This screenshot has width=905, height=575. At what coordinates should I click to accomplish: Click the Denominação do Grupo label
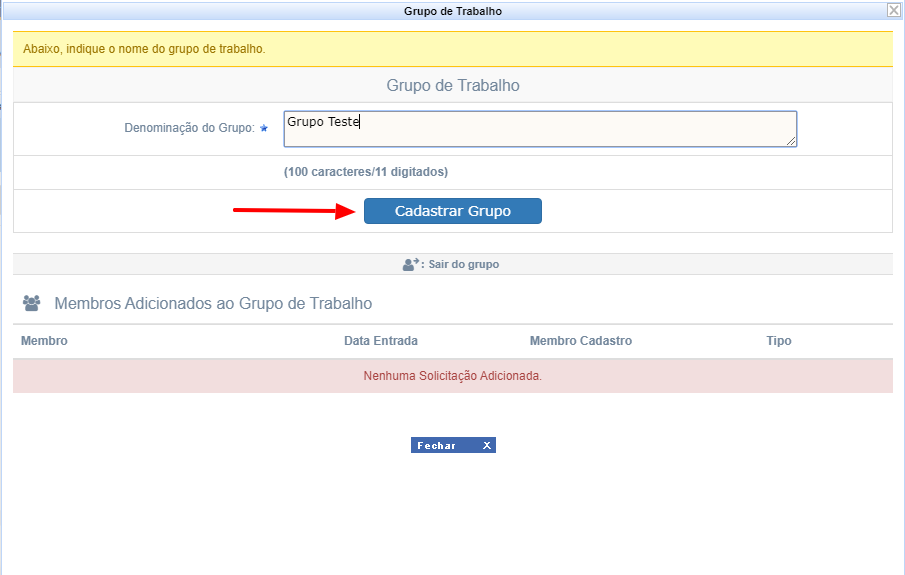[x=189, y=129]
